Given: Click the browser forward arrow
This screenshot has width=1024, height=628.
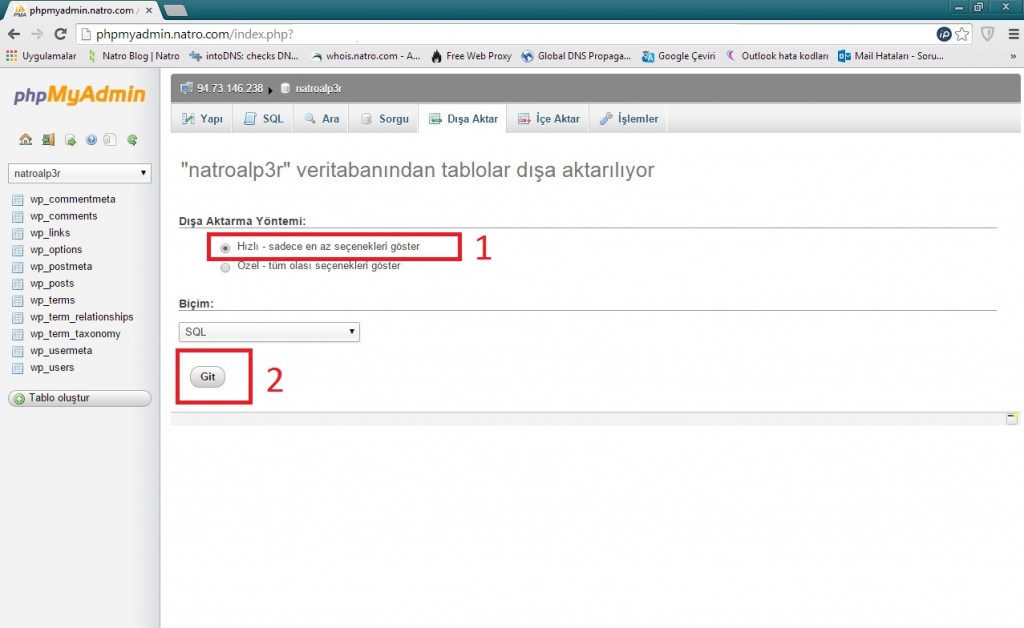Looking at the screenshot, I should point(37,34).
